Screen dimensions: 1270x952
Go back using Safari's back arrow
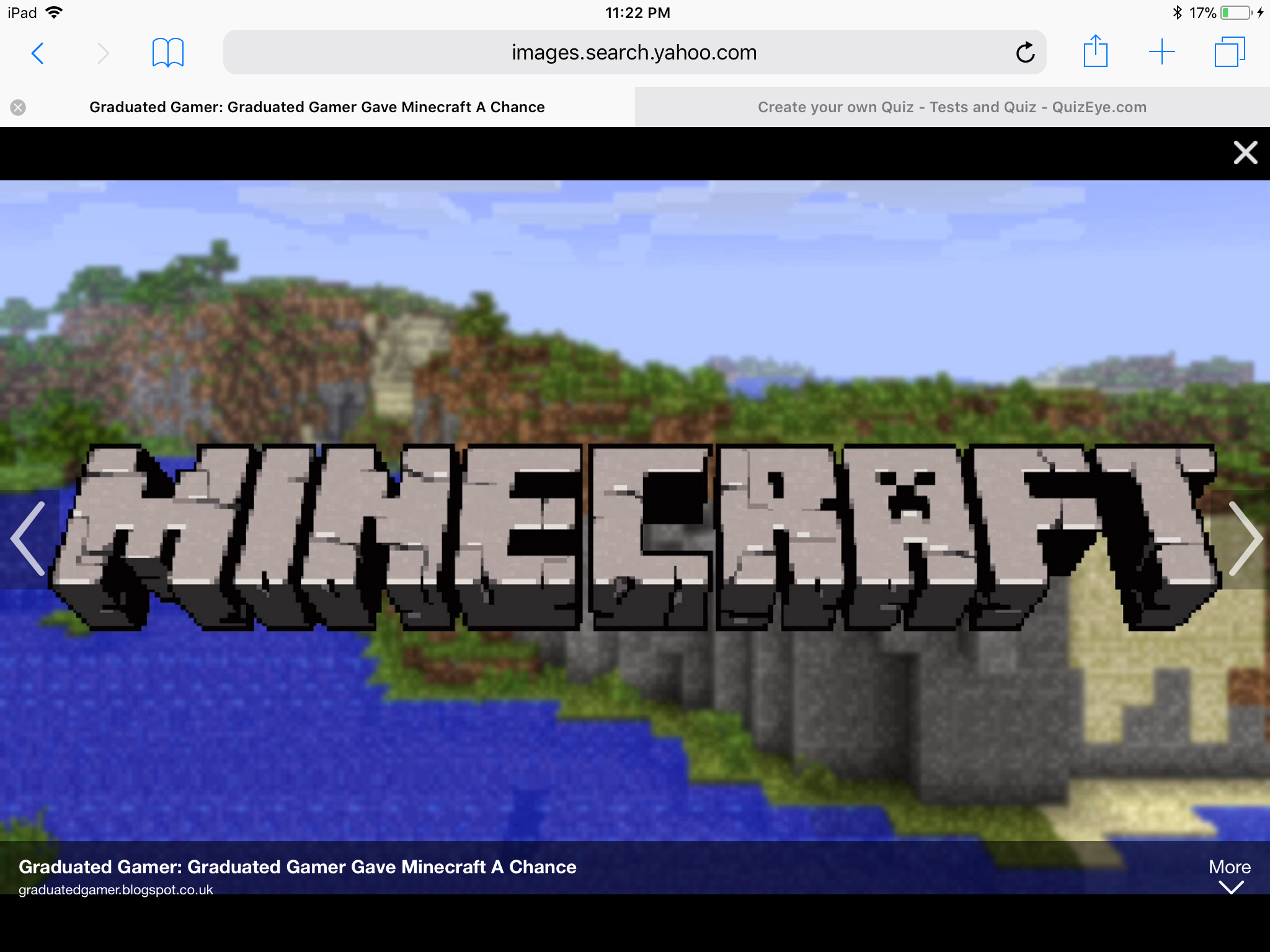pyautogui.click(x=38, y=53)
